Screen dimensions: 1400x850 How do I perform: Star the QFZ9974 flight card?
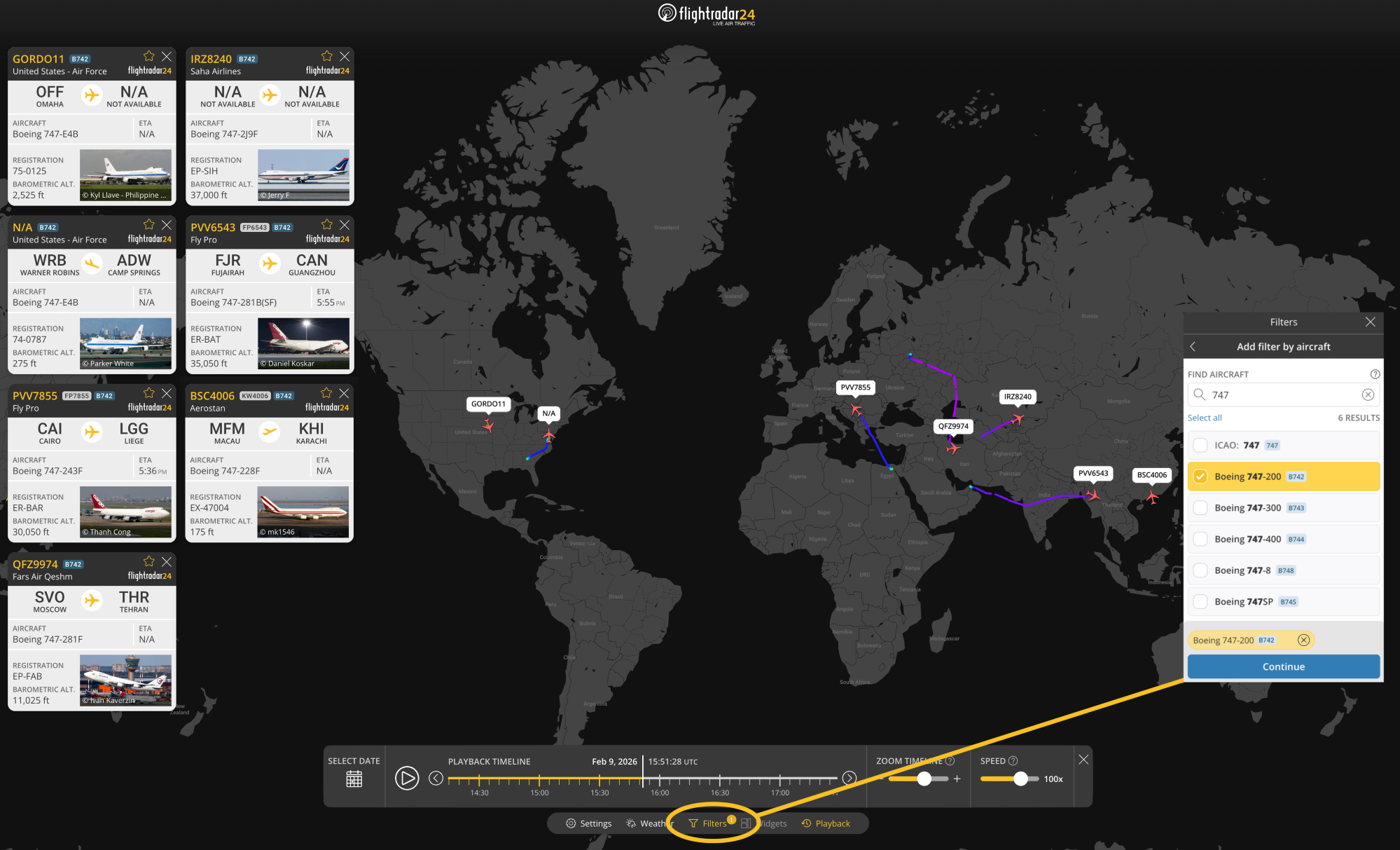pos(148,561)
